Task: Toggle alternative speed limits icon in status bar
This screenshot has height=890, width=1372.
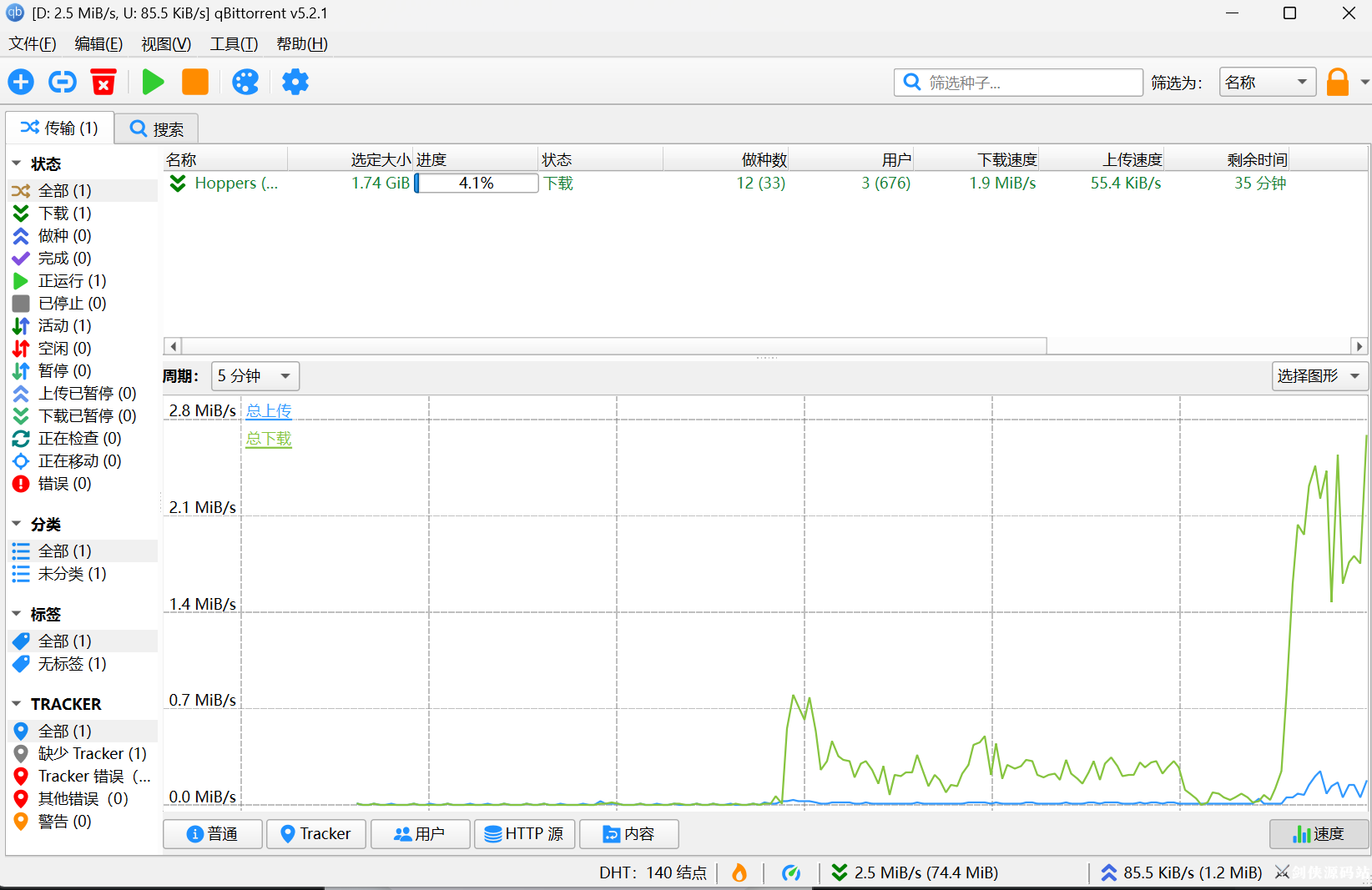Action: click(791, 872)
